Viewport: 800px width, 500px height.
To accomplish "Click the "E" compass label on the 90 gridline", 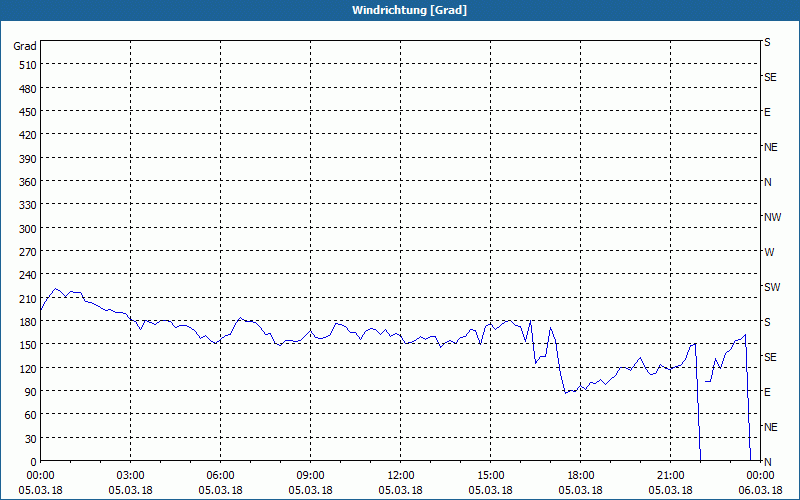I will 767,392.
